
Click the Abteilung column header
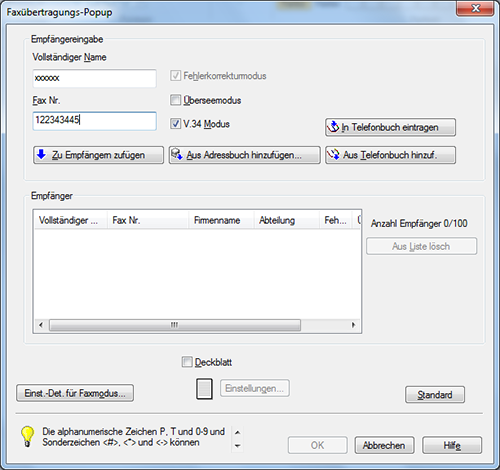[287, 220]
